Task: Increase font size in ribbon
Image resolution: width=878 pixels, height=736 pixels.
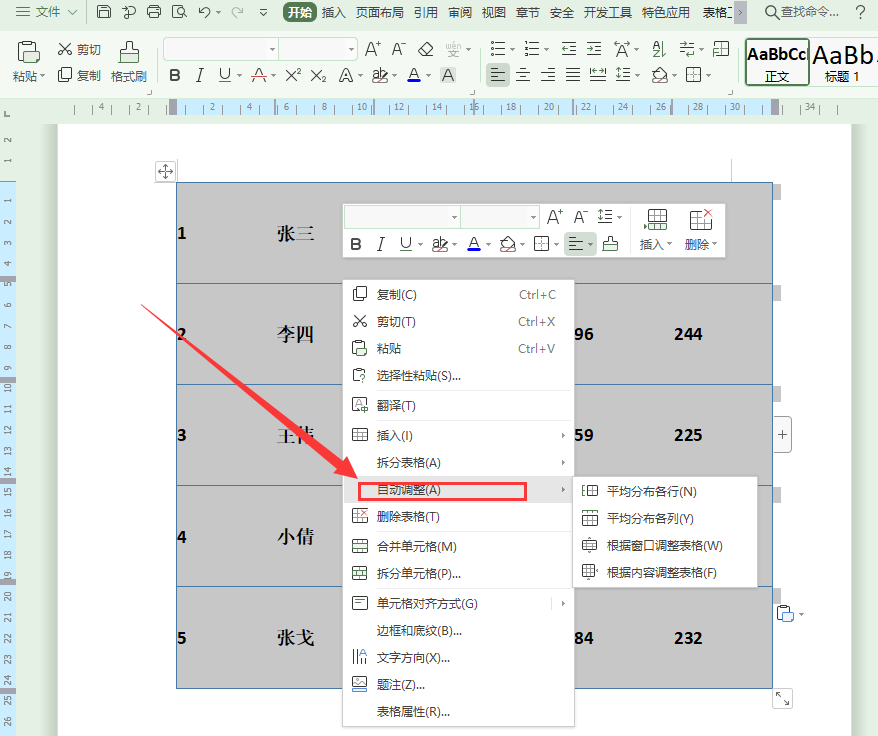Action: click(x=373, y=49)
